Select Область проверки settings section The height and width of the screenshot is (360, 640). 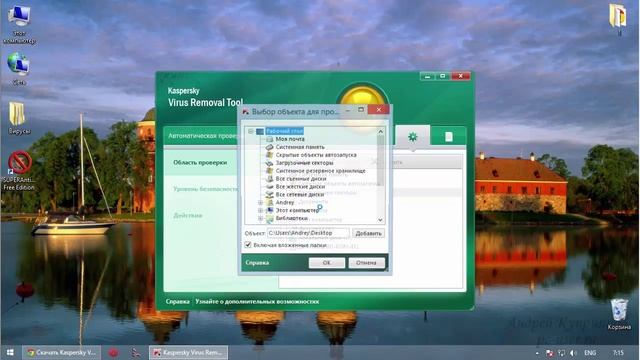click(x=200, y=162)
